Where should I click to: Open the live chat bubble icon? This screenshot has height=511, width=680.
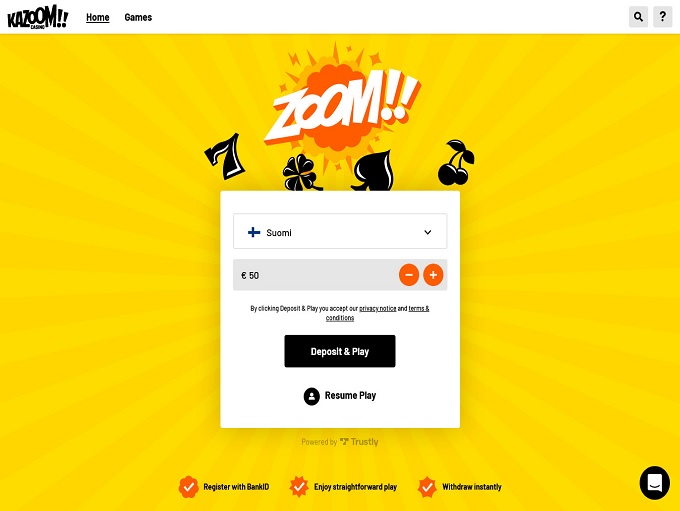tap(655, 483)
